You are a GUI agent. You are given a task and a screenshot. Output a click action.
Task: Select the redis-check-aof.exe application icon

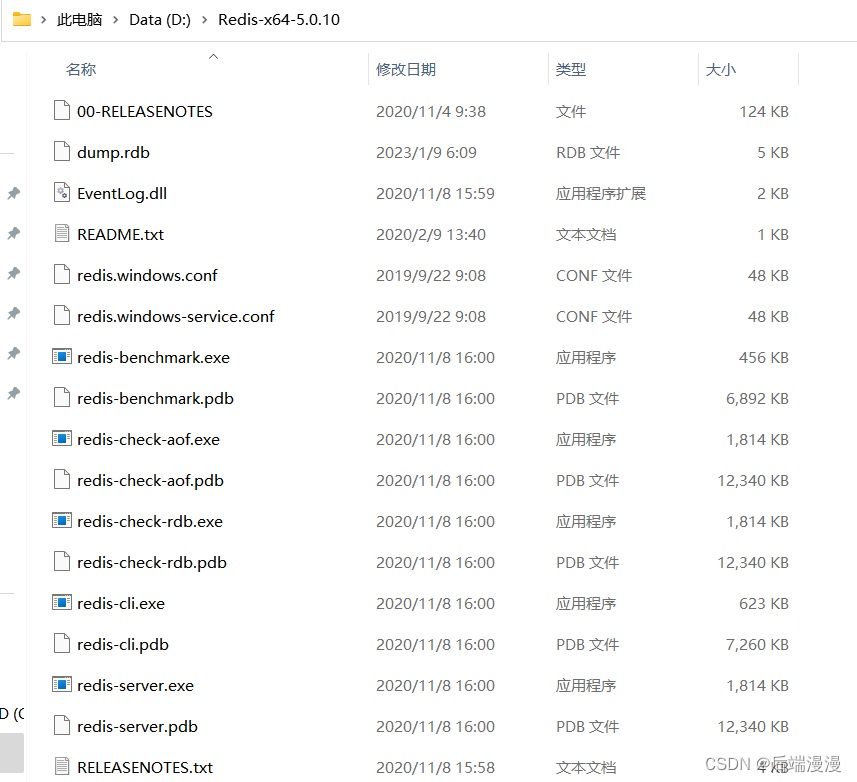(62, 438)
